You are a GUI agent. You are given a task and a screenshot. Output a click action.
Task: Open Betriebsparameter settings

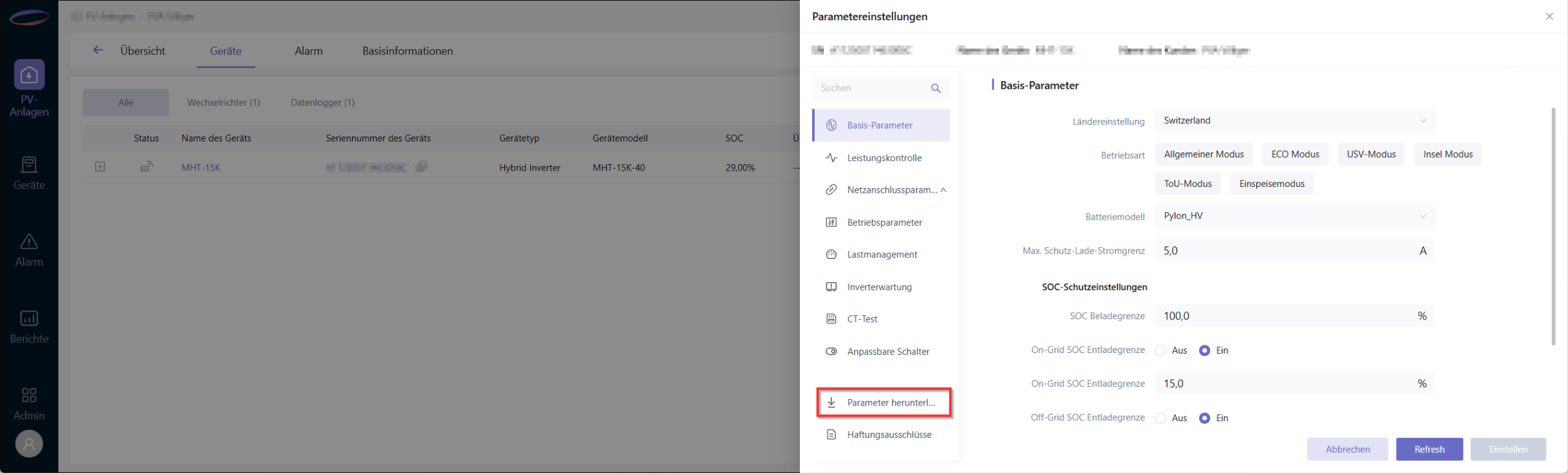click(882, 223)
